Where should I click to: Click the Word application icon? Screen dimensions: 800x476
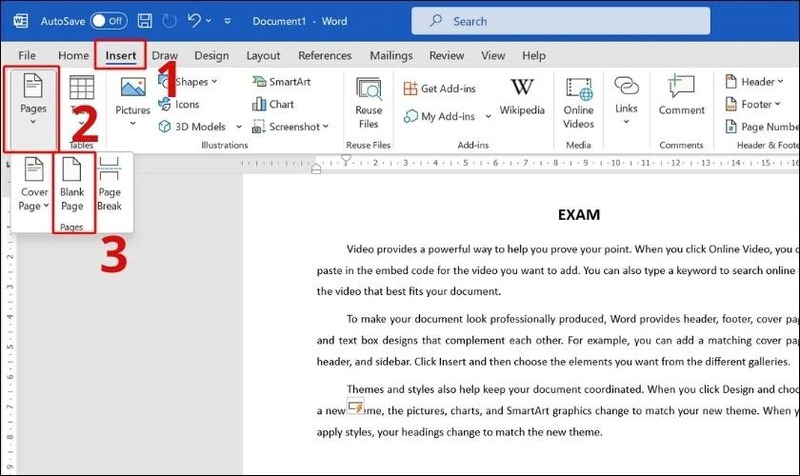pos(21,21)
